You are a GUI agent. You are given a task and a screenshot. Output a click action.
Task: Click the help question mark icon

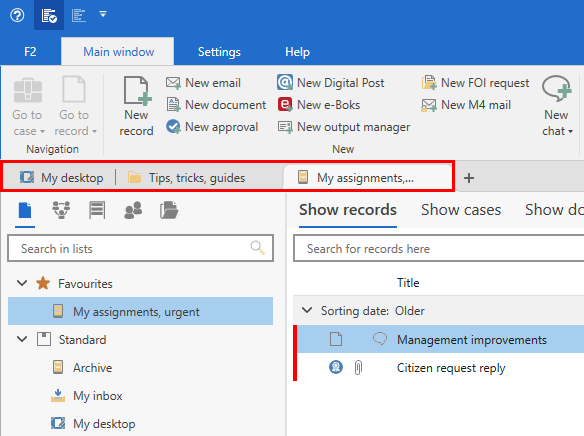pos(17,15)
